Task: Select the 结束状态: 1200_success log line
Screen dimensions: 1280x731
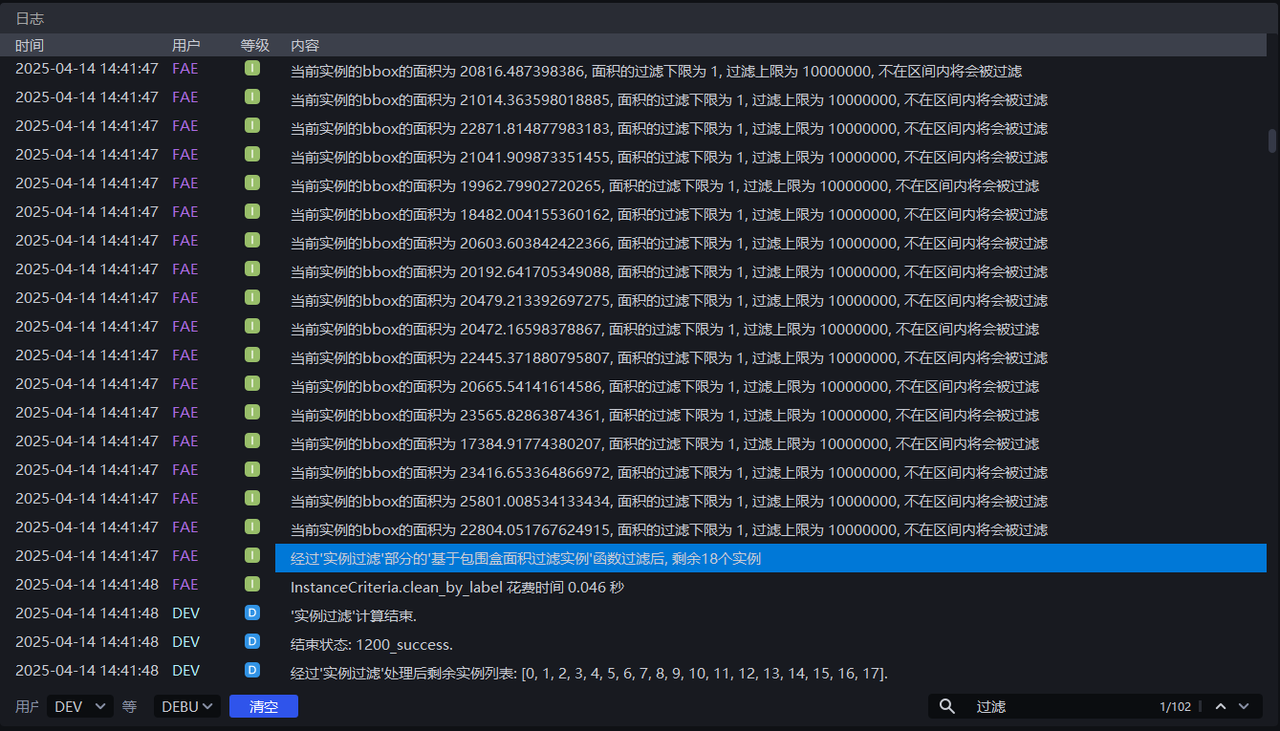Action: 372,645
